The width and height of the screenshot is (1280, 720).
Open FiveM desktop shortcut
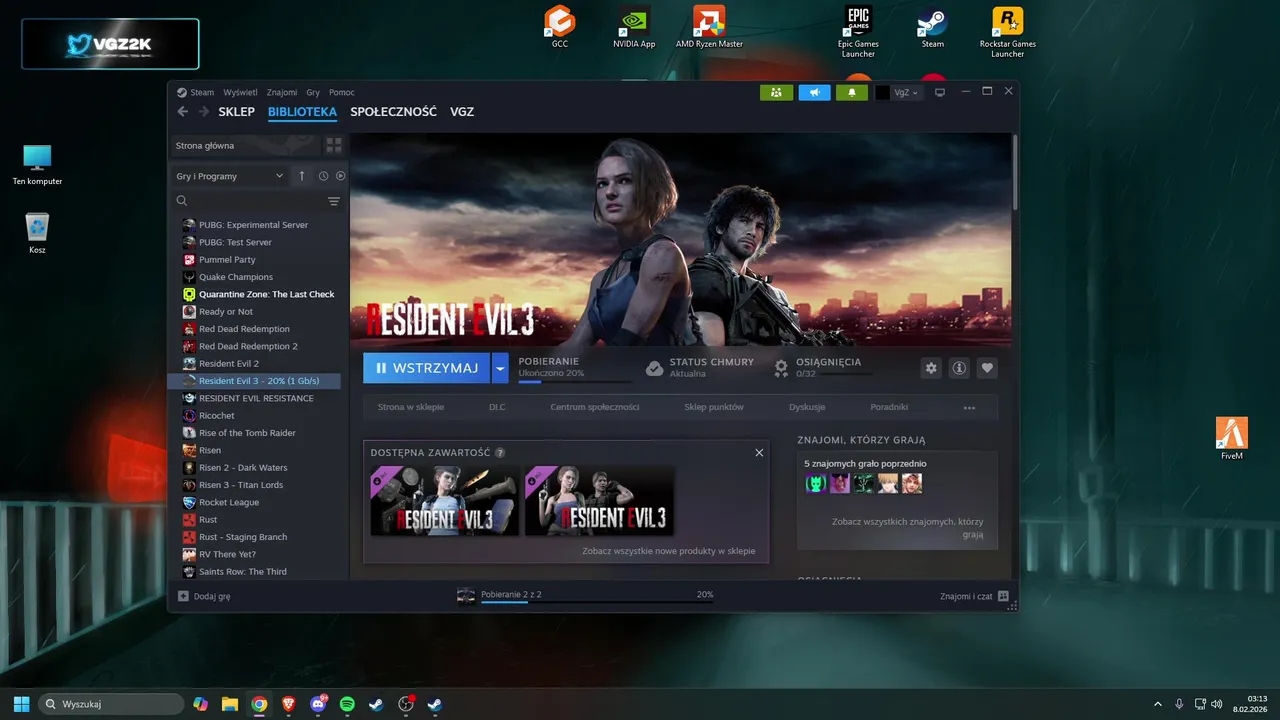click(x=1232, y=439)
